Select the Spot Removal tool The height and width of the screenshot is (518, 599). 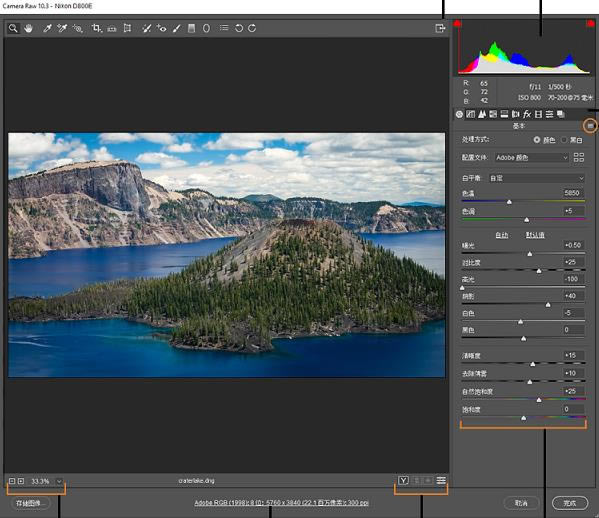point(146,28)
